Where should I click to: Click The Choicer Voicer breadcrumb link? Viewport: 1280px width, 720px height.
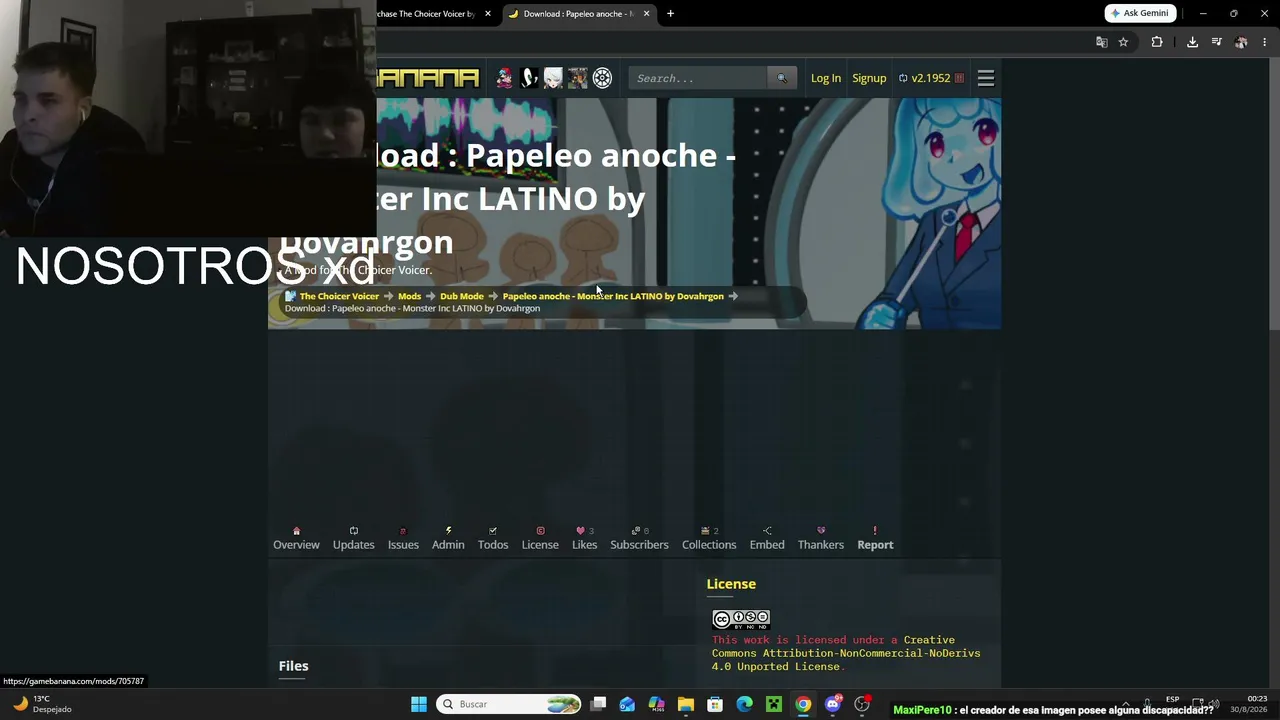click(339, 296)
